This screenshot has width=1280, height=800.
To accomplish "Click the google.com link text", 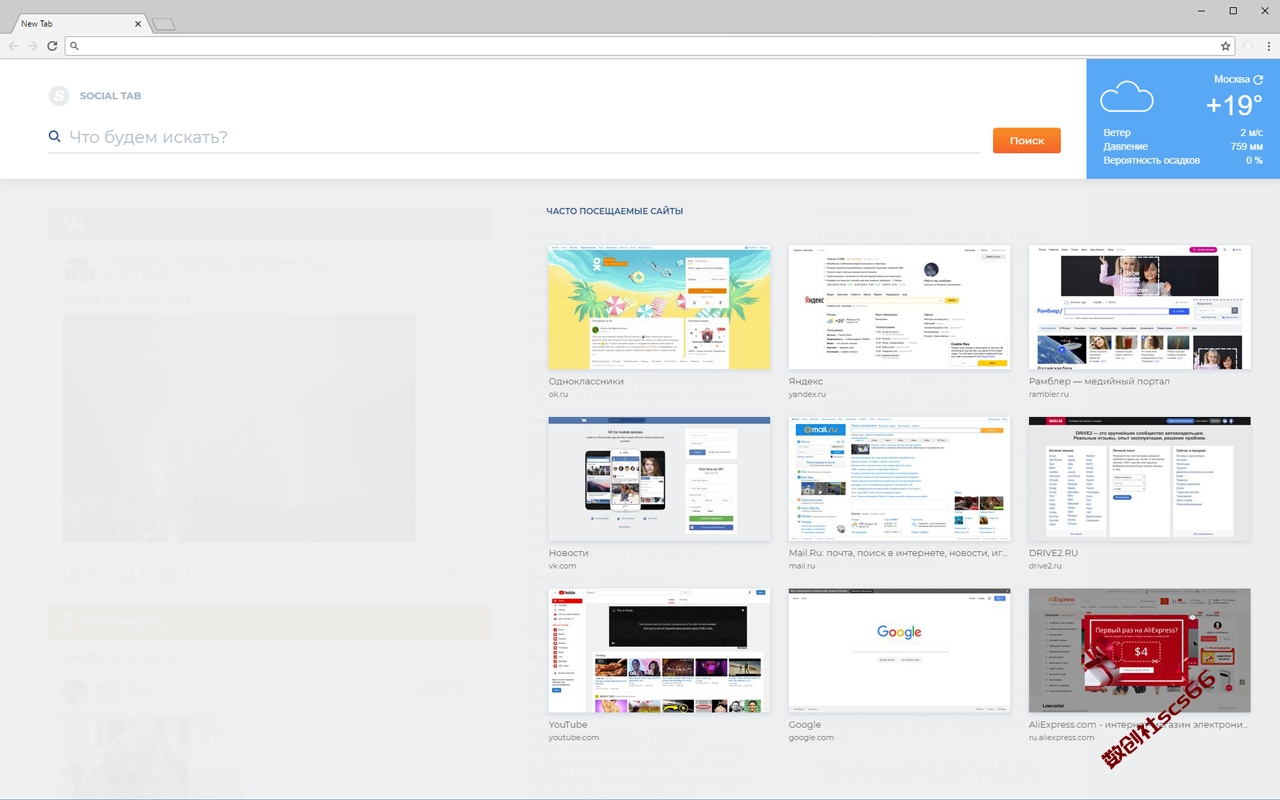I will (x=811, y=737).
